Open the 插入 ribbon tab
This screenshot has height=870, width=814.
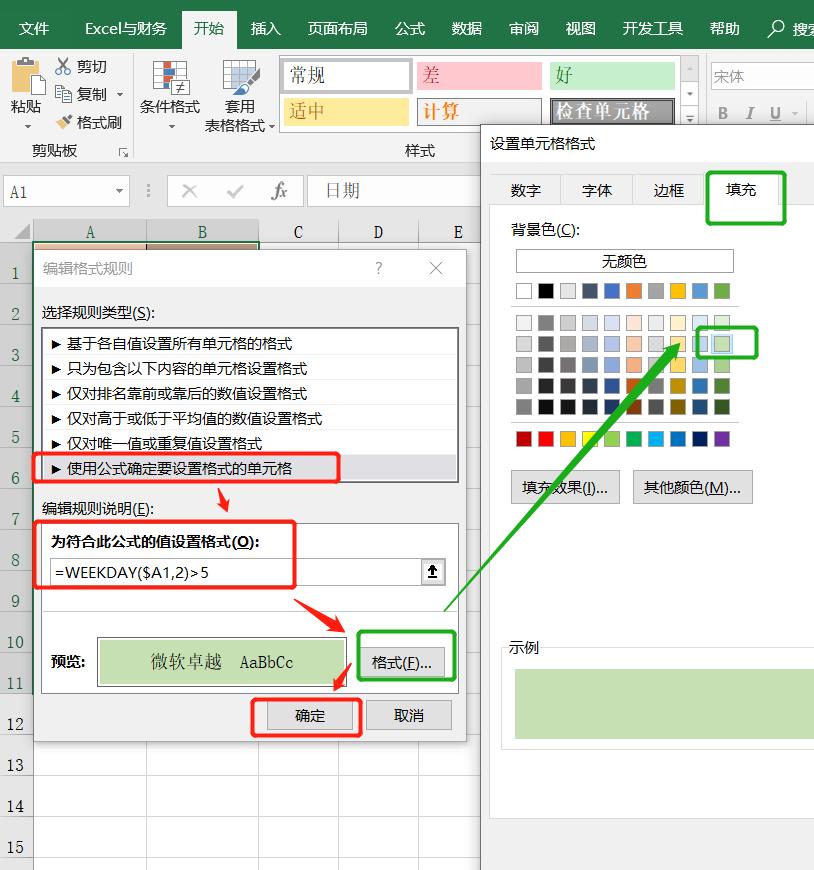(x=264, y=29)
